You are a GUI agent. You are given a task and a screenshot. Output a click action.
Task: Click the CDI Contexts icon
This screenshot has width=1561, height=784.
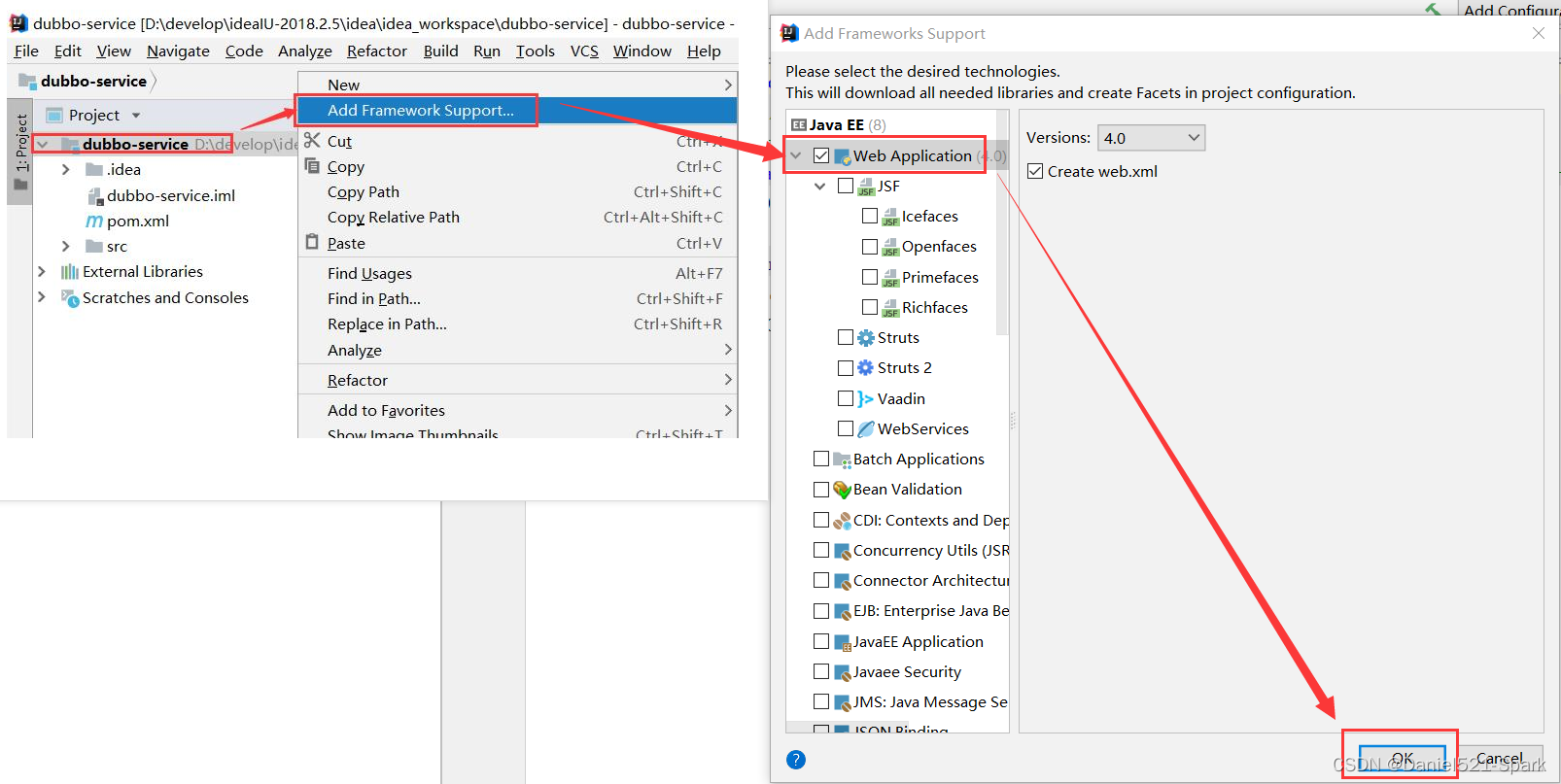(x=842, y=521)
